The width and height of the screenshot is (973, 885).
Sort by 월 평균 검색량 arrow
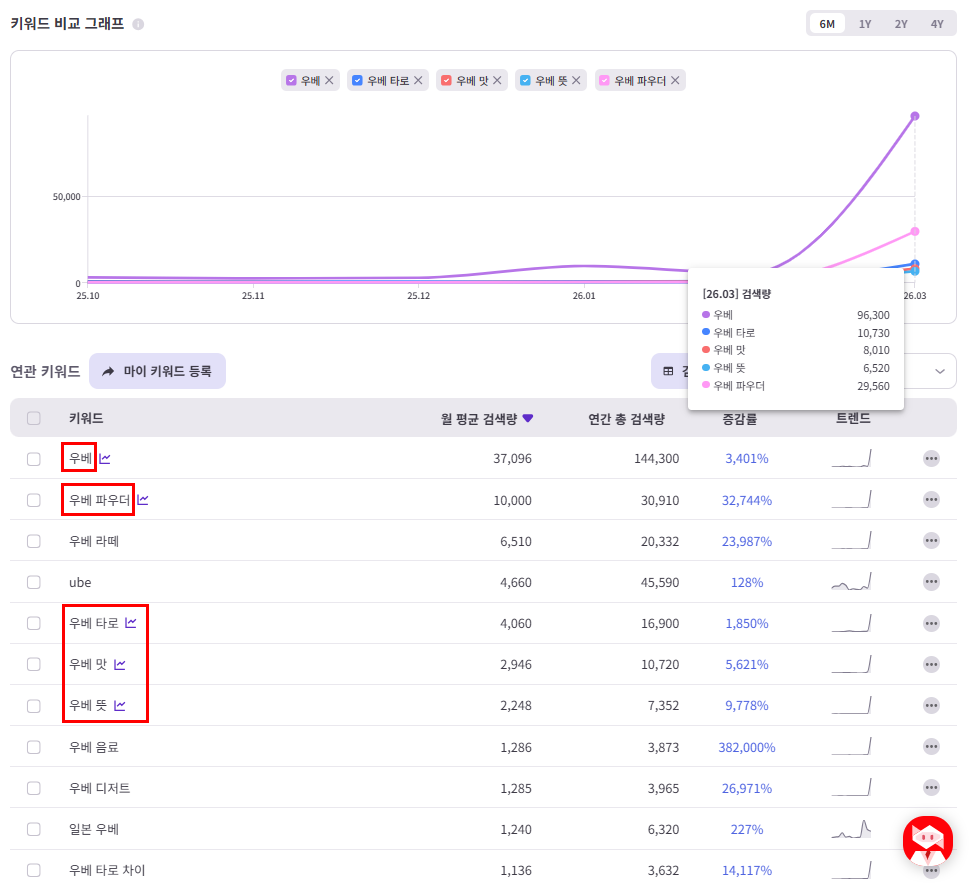(527, 418)
